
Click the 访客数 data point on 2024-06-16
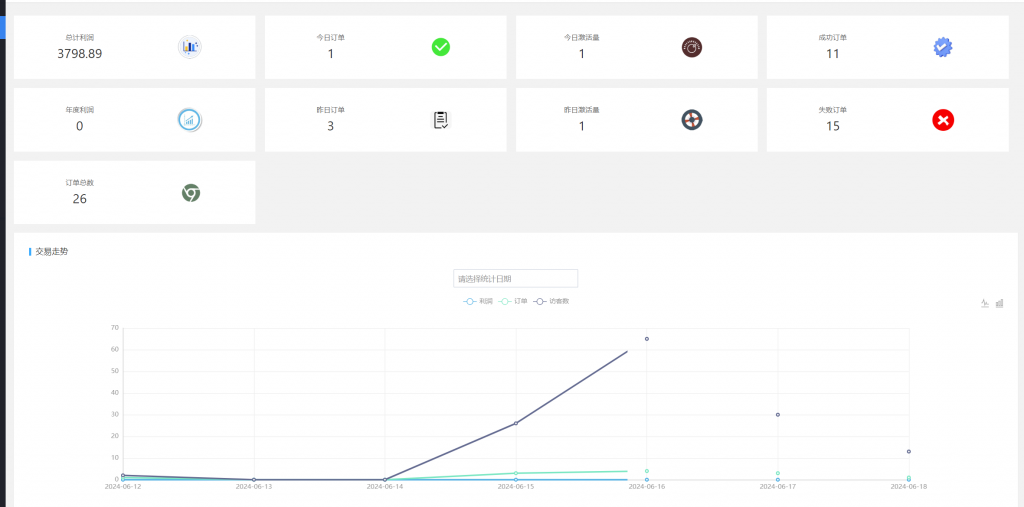[x=647, y=339]
